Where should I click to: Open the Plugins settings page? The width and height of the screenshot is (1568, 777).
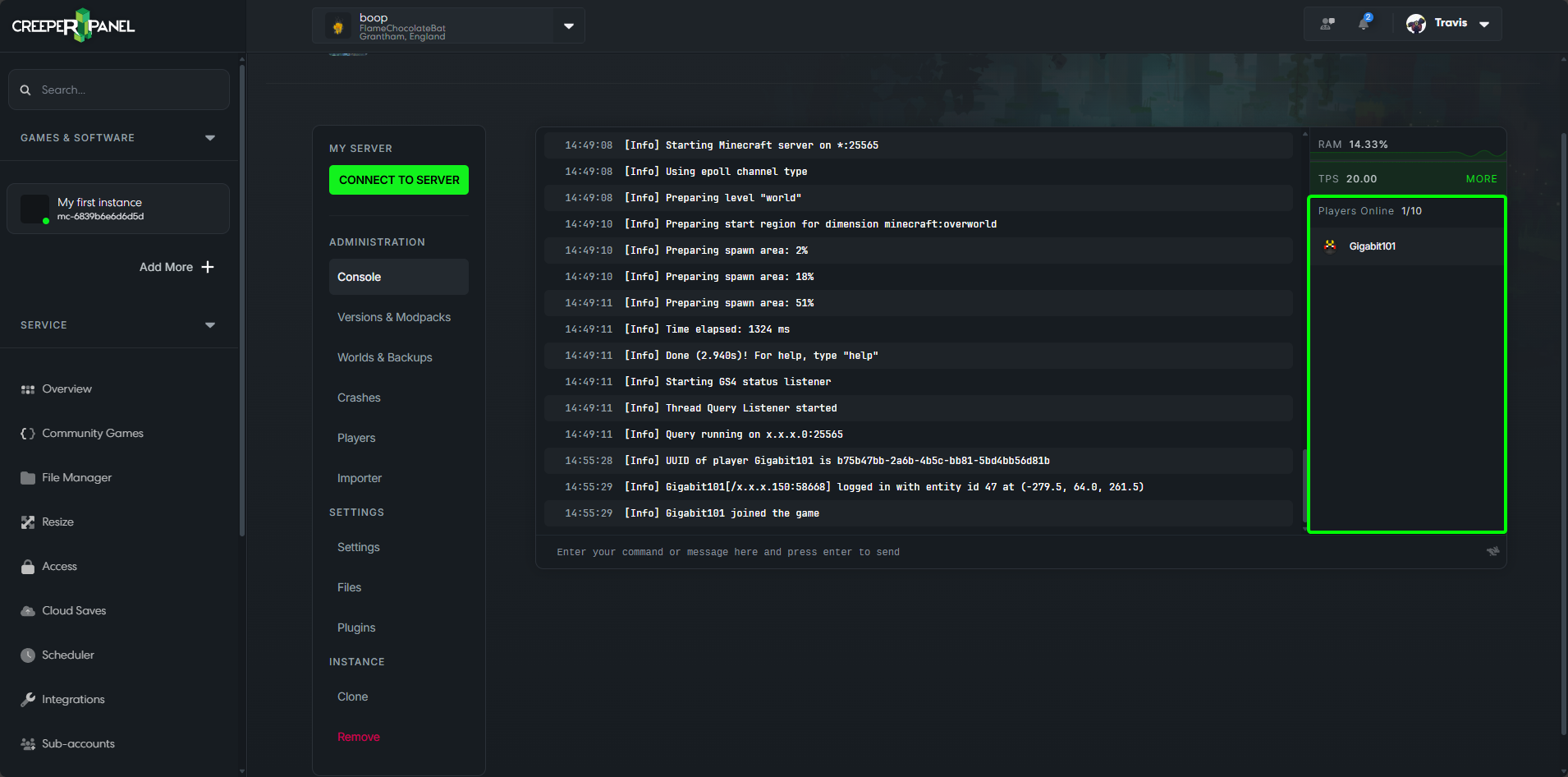(x=355, y=627)
